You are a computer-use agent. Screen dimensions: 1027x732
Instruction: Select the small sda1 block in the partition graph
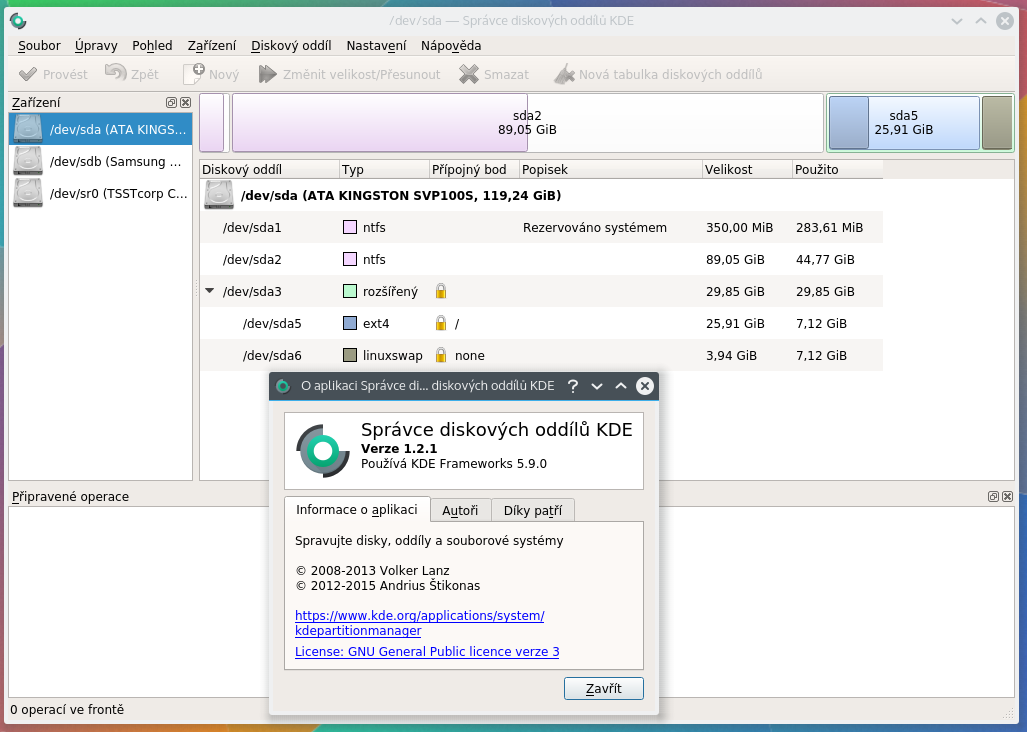click(212, 123)
